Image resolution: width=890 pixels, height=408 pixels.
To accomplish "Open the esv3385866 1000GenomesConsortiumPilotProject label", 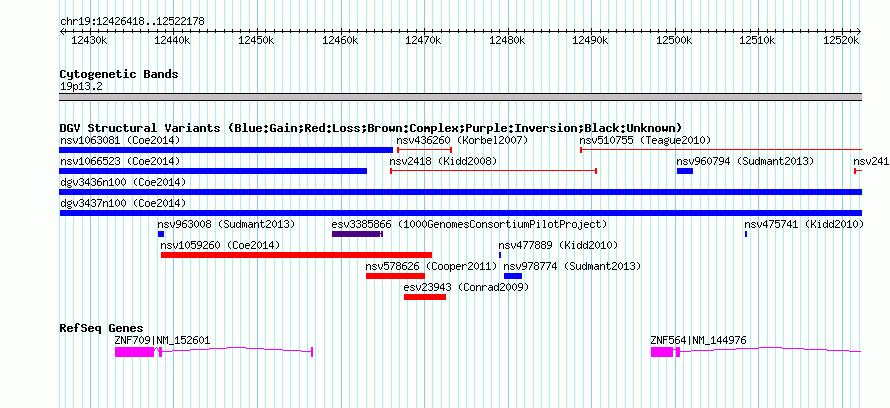I will point(469,224).
